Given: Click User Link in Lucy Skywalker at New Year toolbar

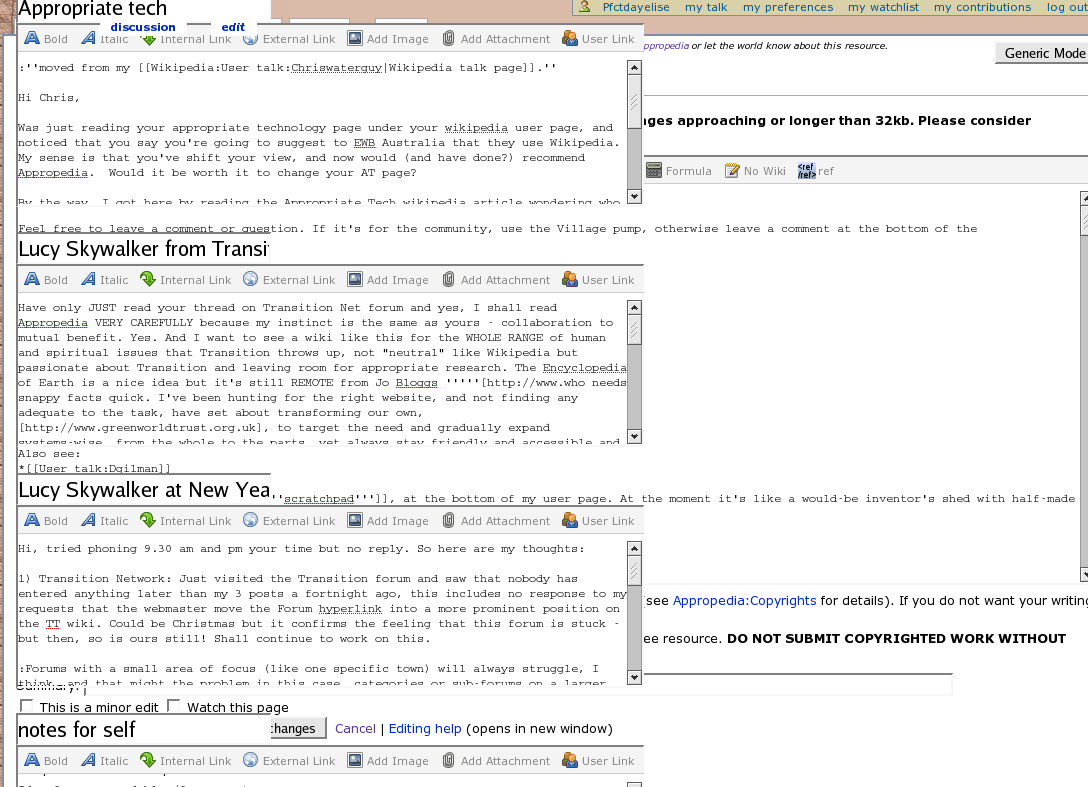Looking at the screenshot, I should pos(570,521).
